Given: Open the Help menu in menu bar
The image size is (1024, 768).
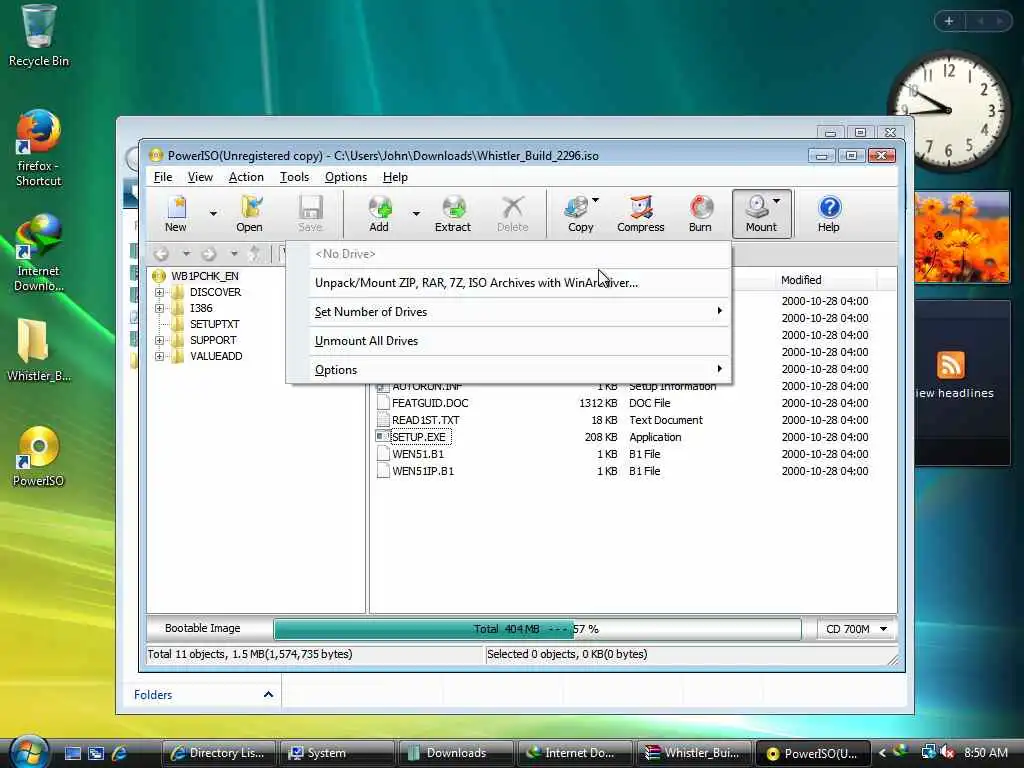Looking at the screenshot, I should [395, 177].
